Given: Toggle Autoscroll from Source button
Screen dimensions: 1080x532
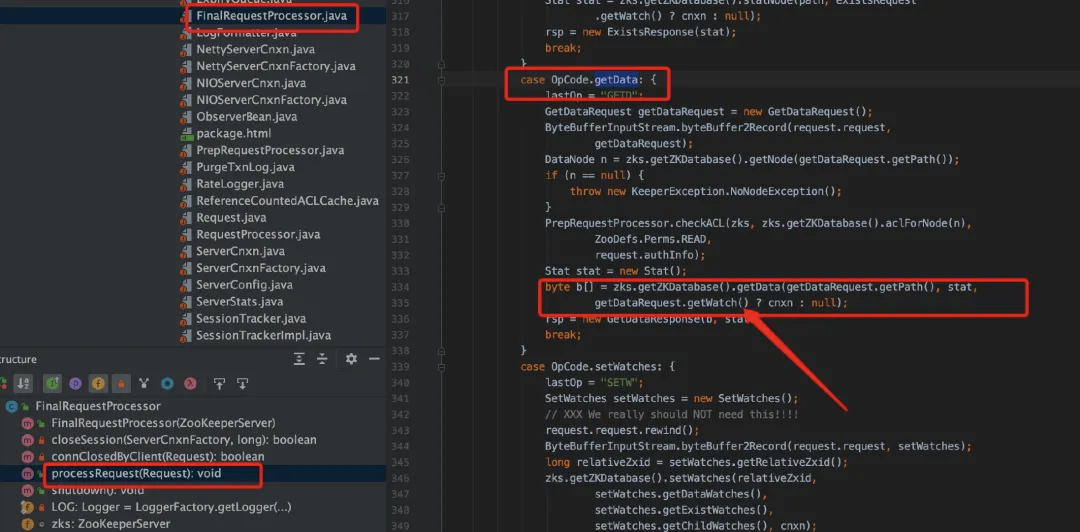Looking at the screenshot, I should click(242, 383).
